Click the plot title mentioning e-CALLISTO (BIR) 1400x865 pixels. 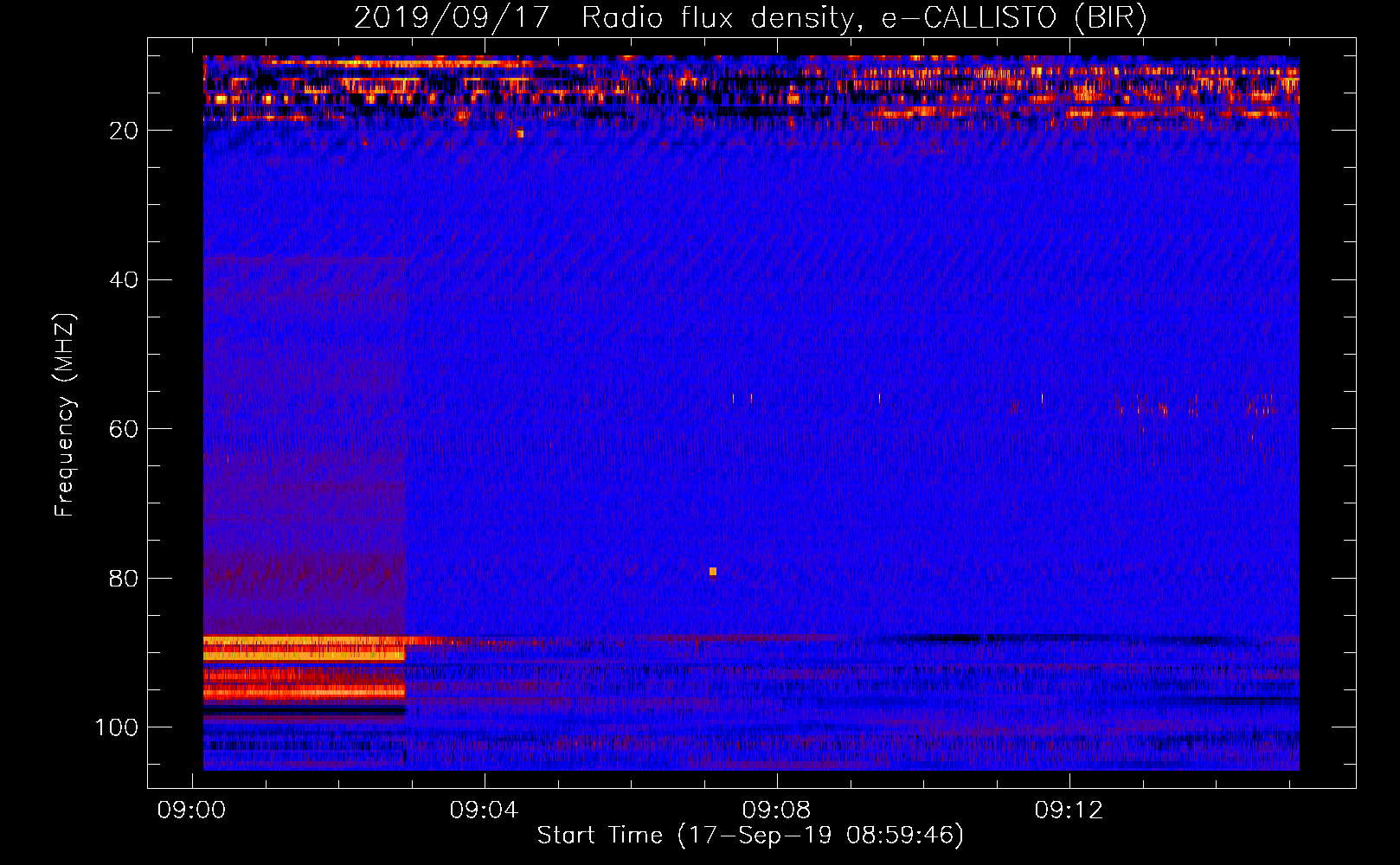coord(750,17)
